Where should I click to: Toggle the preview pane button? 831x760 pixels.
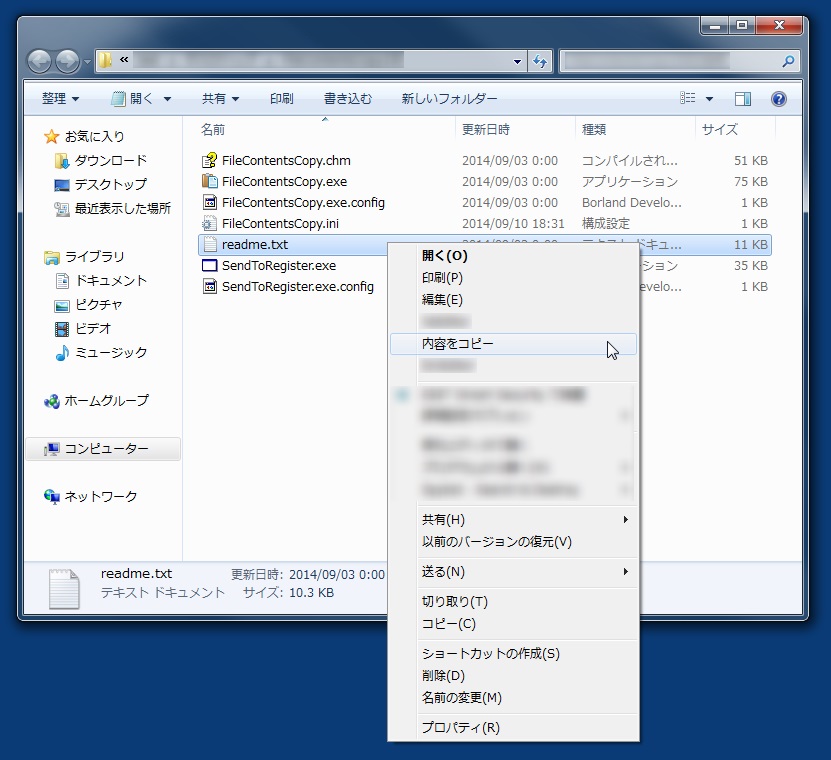742,98
